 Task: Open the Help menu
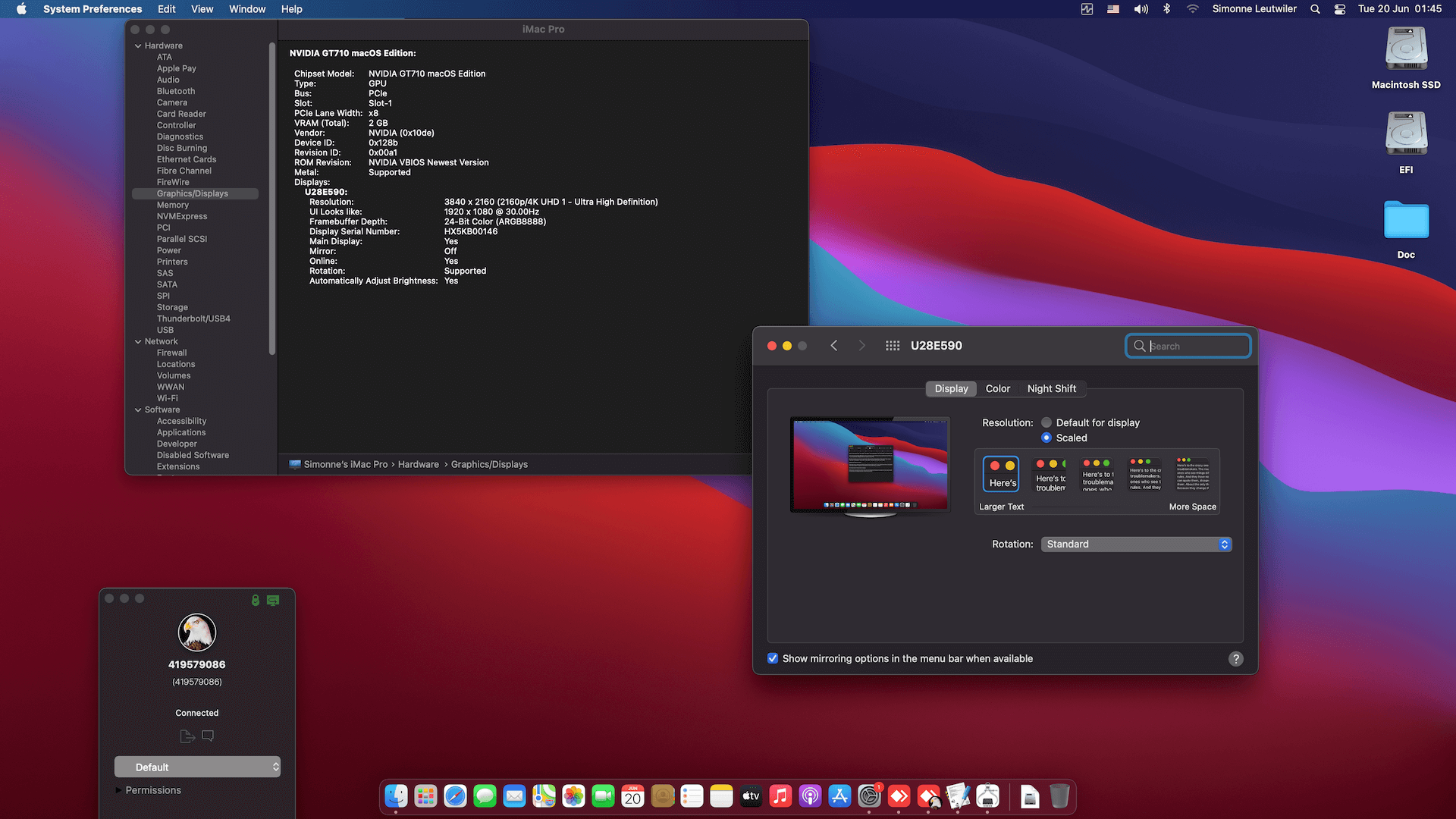[x=292, y=9]
